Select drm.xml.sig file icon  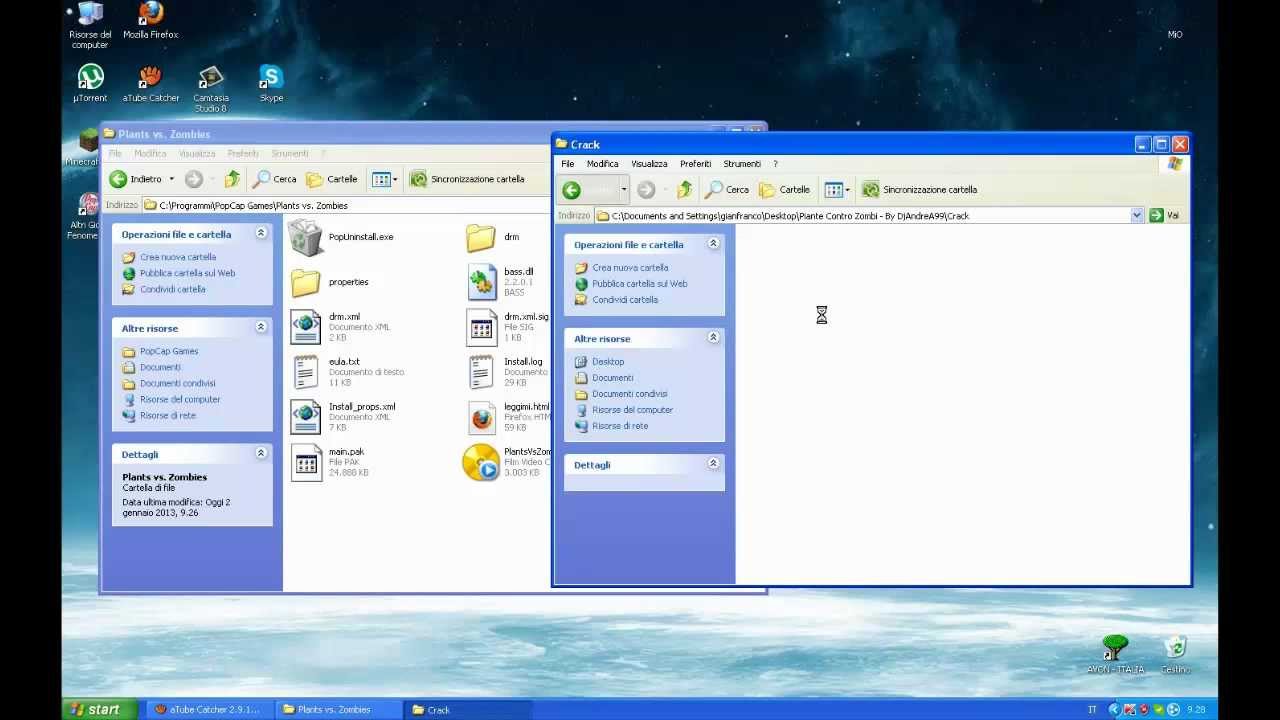point(482,327)
